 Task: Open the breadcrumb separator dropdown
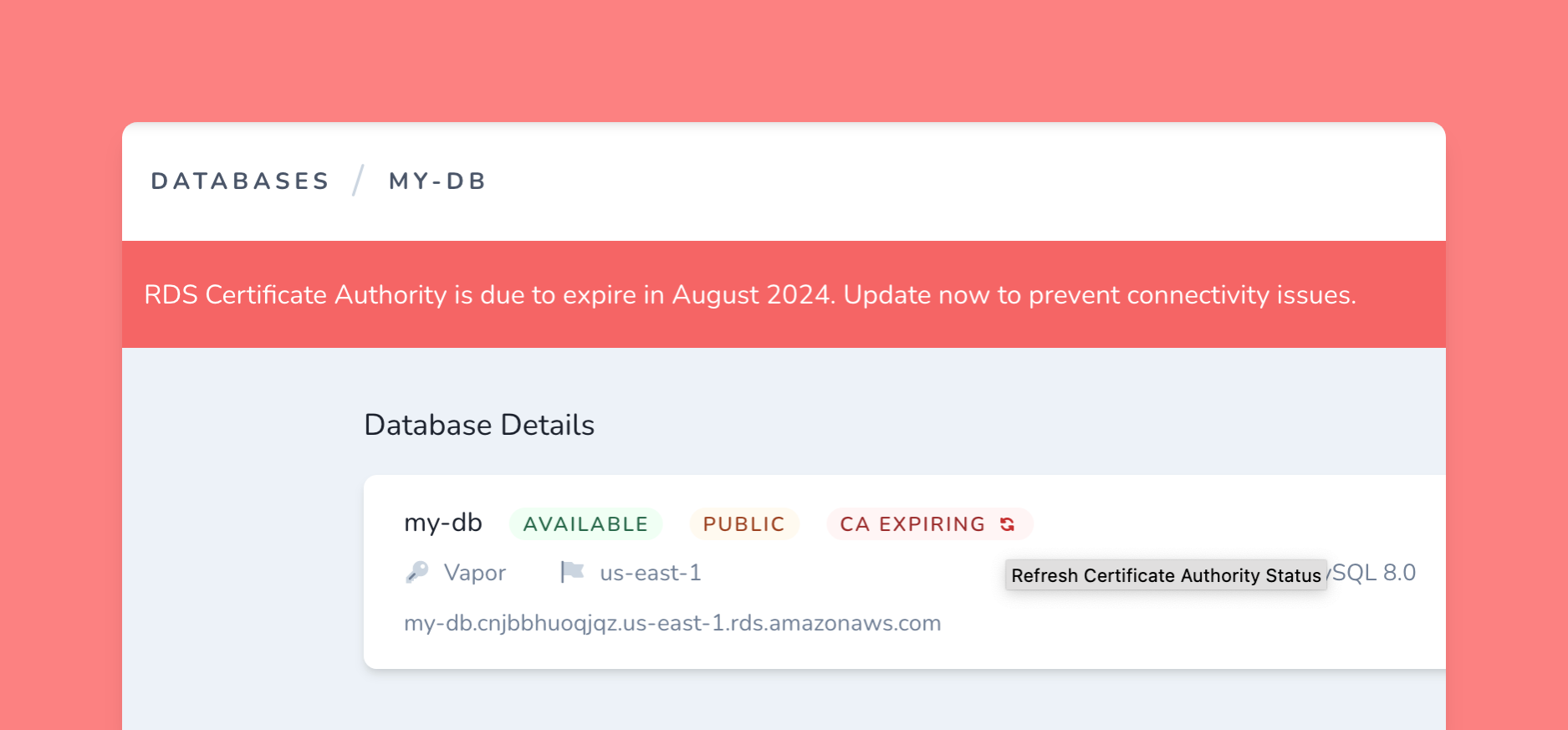(x=359, y=180)
